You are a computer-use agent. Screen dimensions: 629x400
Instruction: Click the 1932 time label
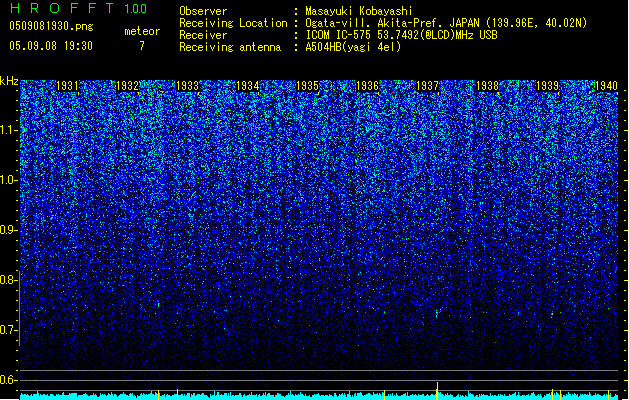[x=128, y=86]
